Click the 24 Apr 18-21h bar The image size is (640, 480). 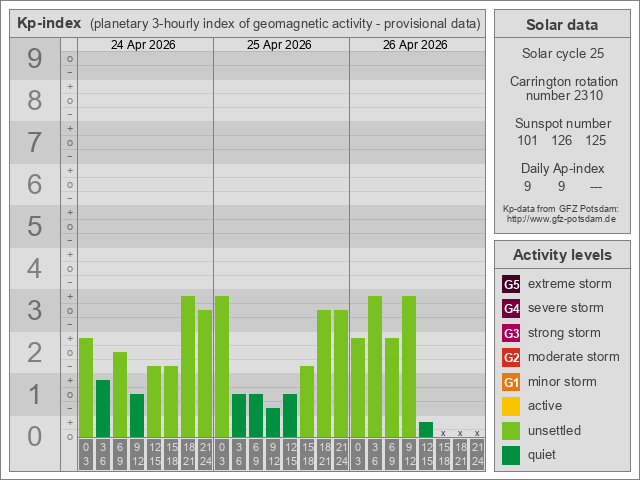click(188, 366)
